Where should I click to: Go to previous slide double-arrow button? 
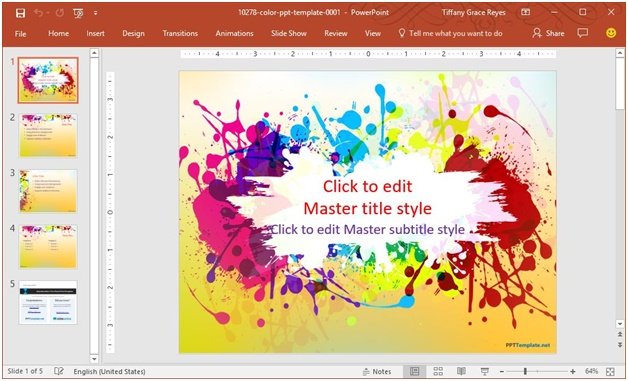(620, 335)
